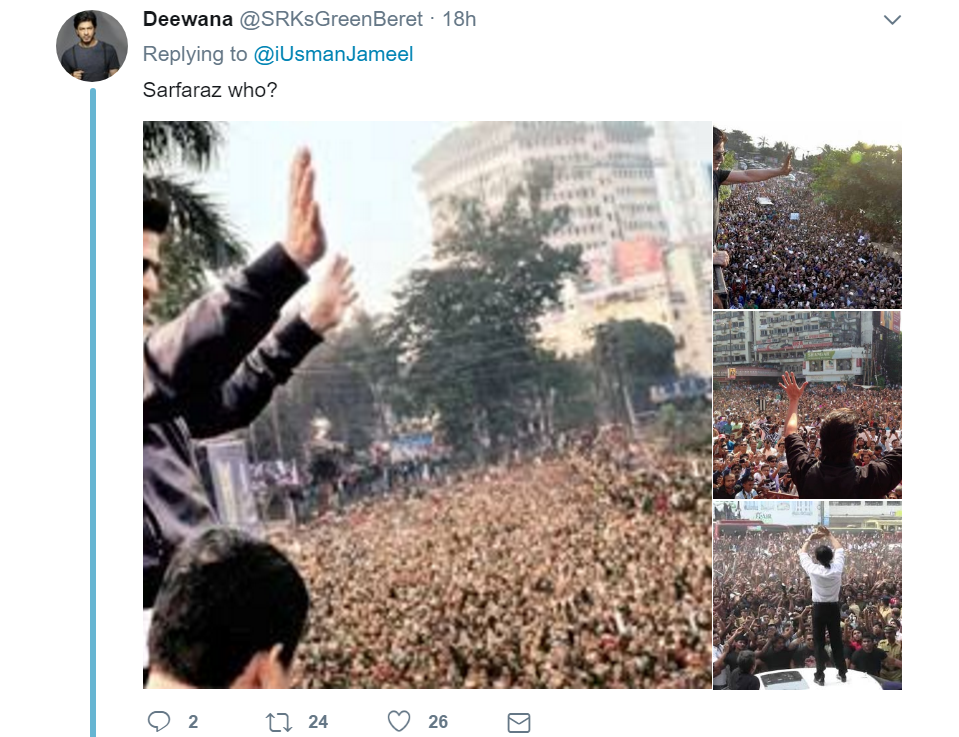
Task: Open the Deewana display name
Action: point(188,19)
